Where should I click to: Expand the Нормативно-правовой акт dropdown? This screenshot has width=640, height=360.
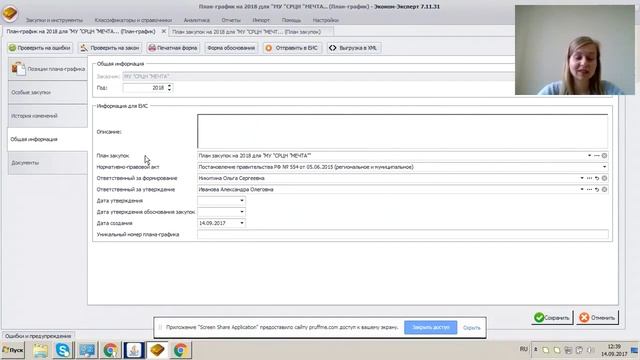[x=604, y=167]
